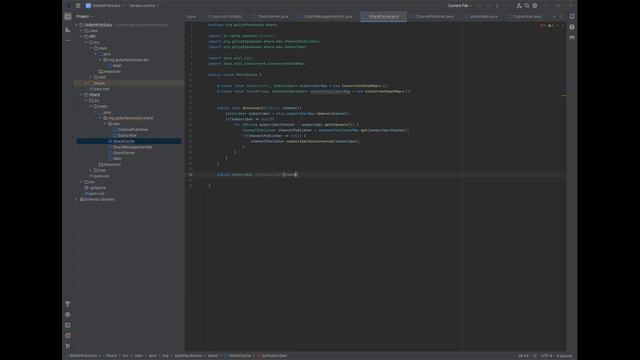Collapse the API module node
640x360 pixels.
point(81,36)
